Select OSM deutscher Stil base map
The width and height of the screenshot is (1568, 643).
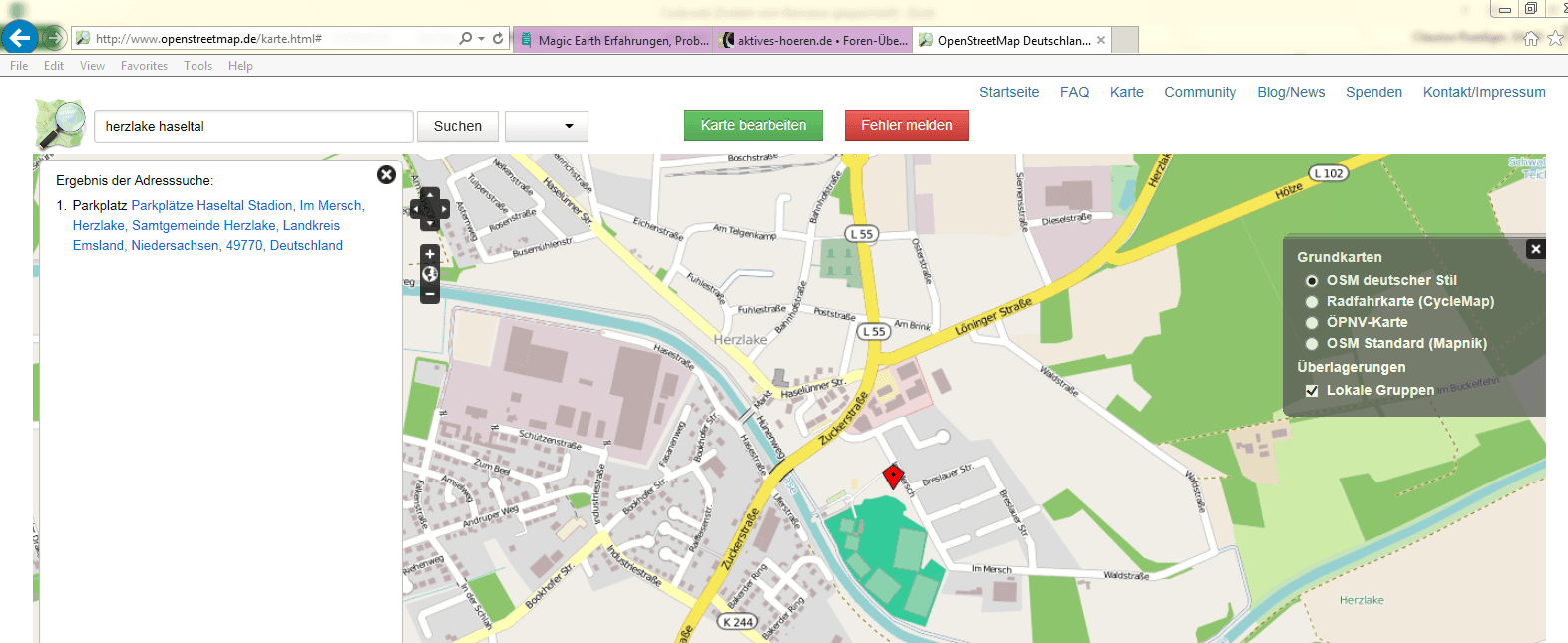click(1312, 281)
